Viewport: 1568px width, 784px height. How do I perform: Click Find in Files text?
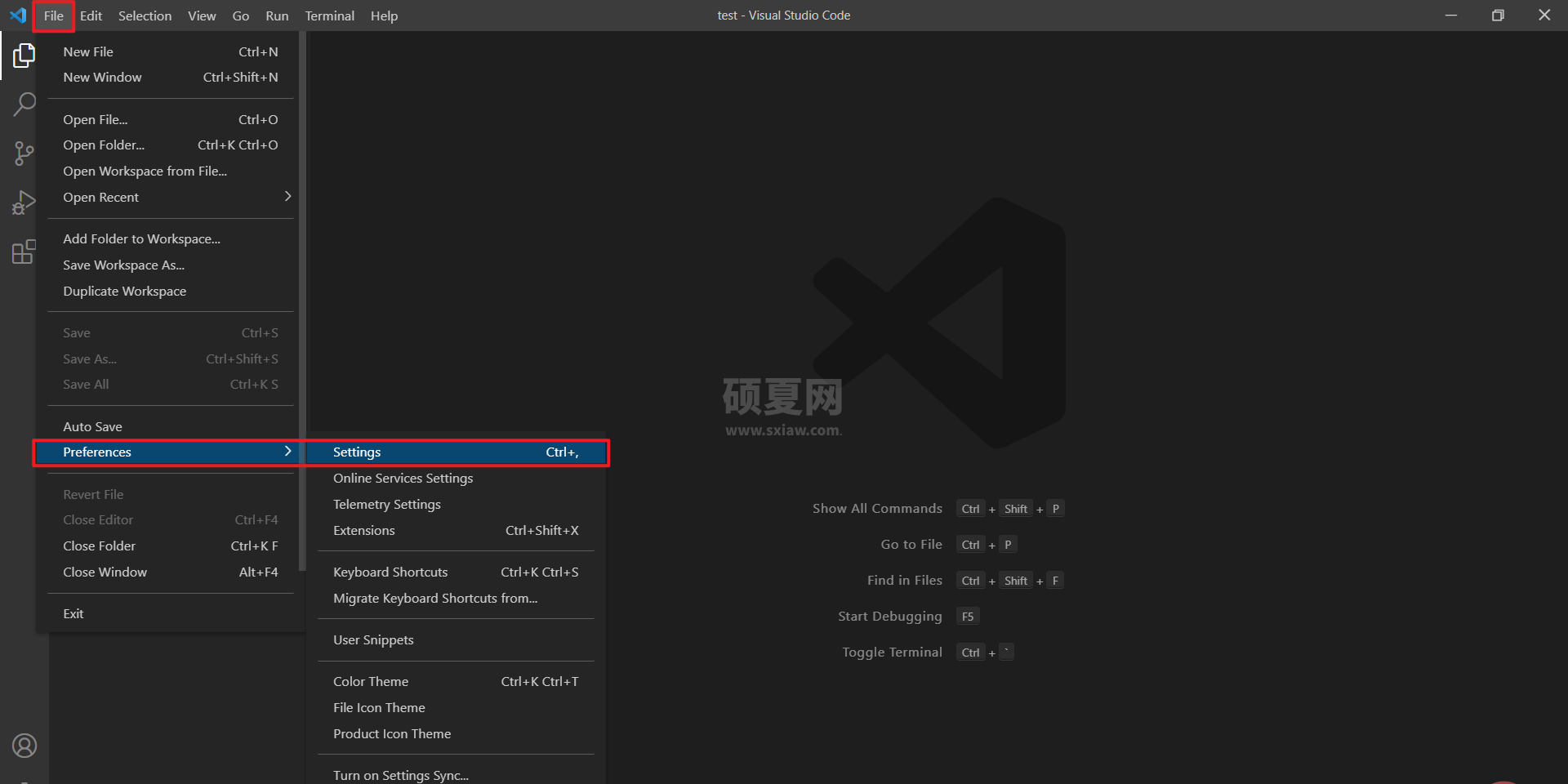coord(905,580)
